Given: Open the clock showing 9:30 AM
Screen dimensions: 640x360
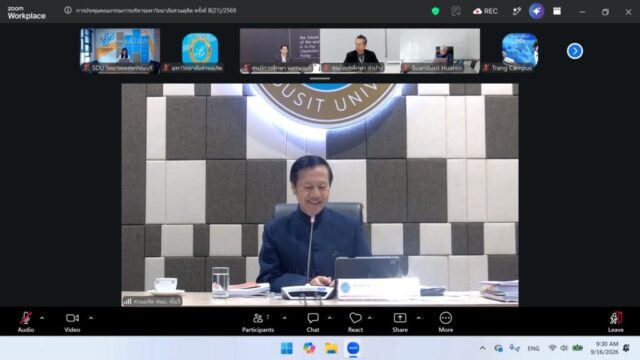Looking at the screenshot, I should coord(604,348).
